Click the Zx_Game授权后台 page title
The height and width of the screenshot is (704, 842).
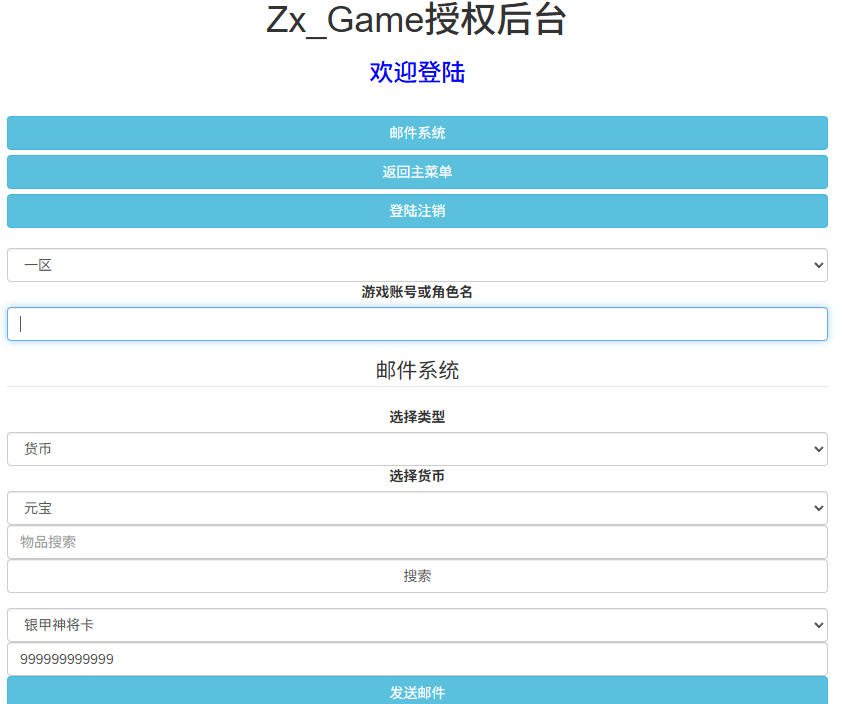pos(416,21)
